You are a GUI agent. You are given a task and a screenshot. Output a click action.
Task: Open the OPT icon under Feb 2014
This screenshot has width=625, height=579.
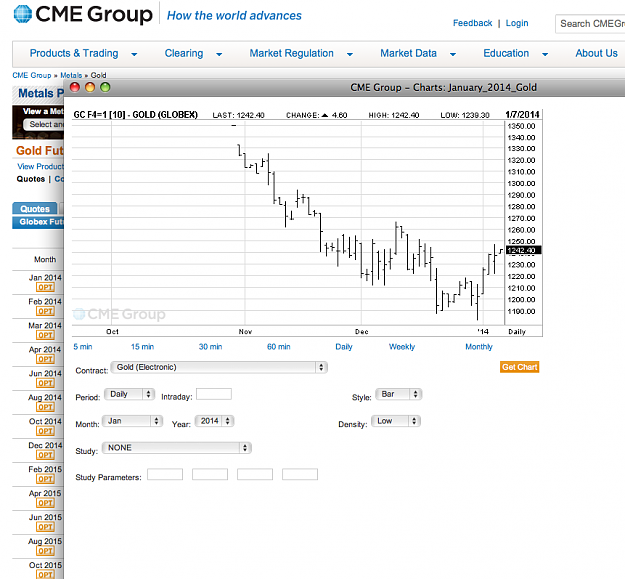point(45,311)
